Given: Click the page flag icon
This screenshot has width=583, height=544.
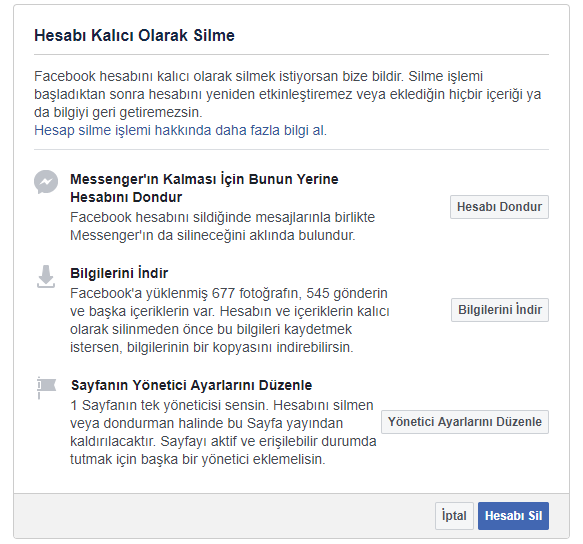Looking at the screenshot, I should (46, 387).
